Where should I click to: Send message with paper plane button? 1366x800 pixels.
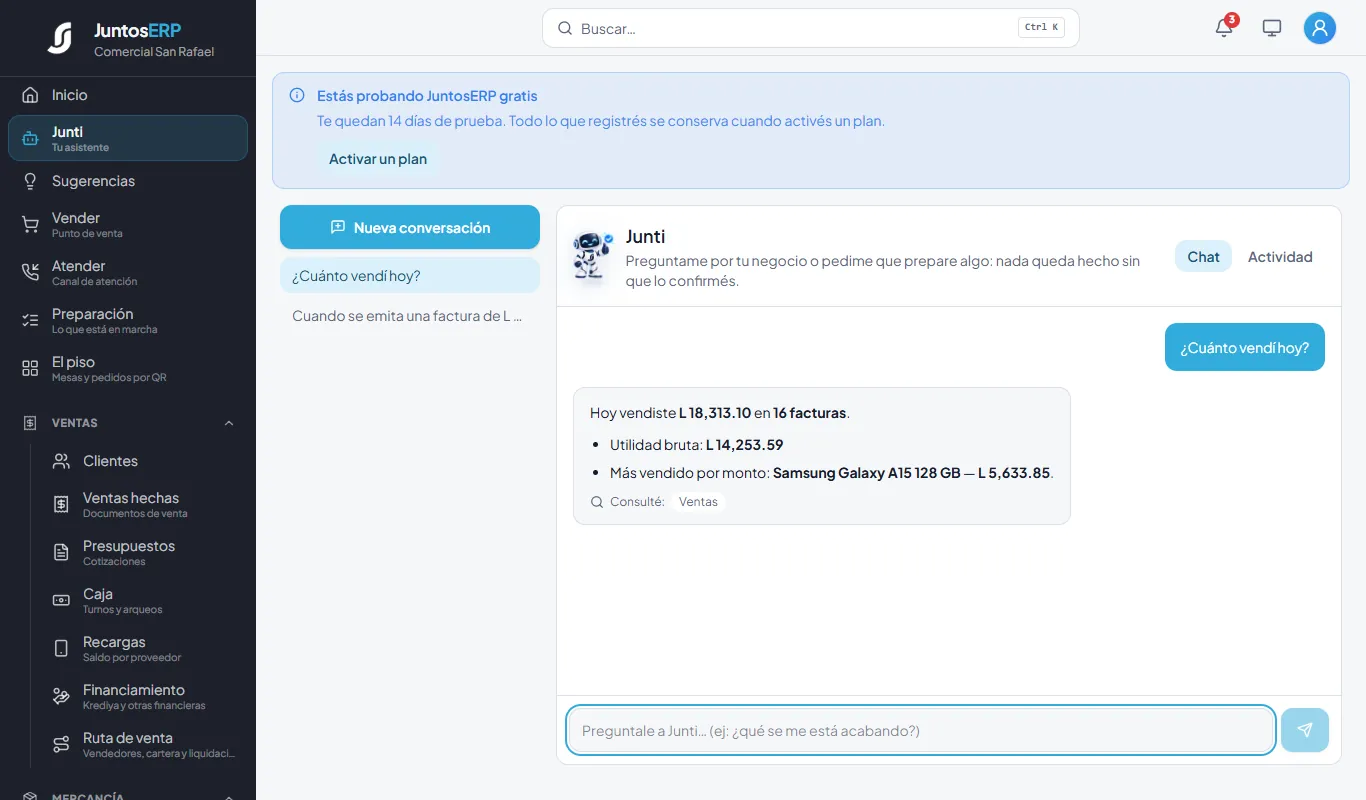[x=1305, y=730]
